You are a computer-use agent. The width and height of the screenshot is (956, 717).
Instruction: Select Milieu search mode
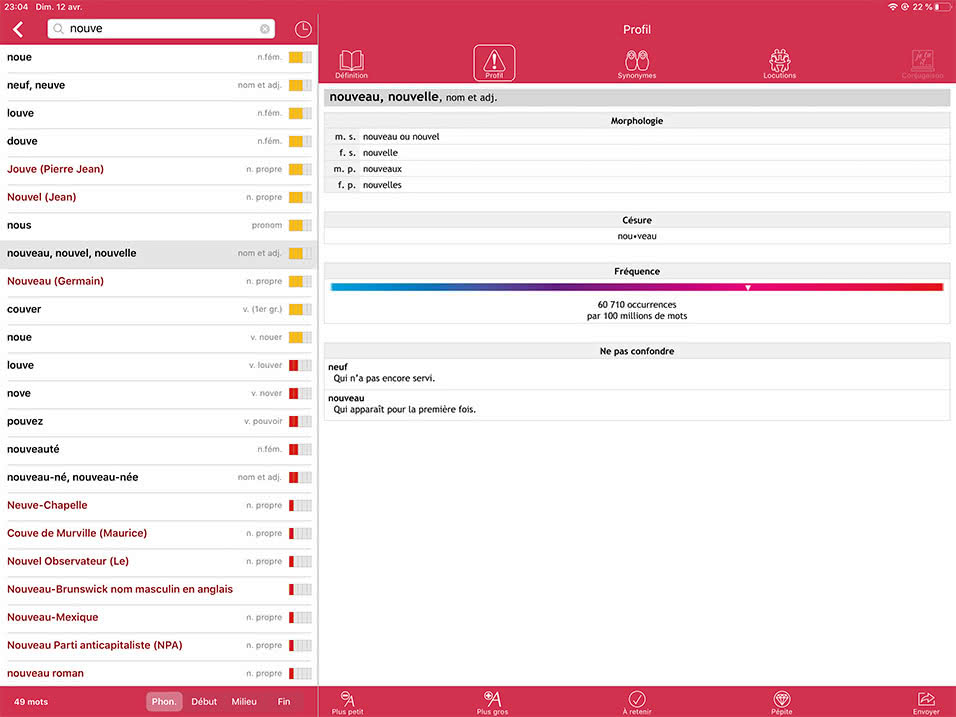point(244,702)
